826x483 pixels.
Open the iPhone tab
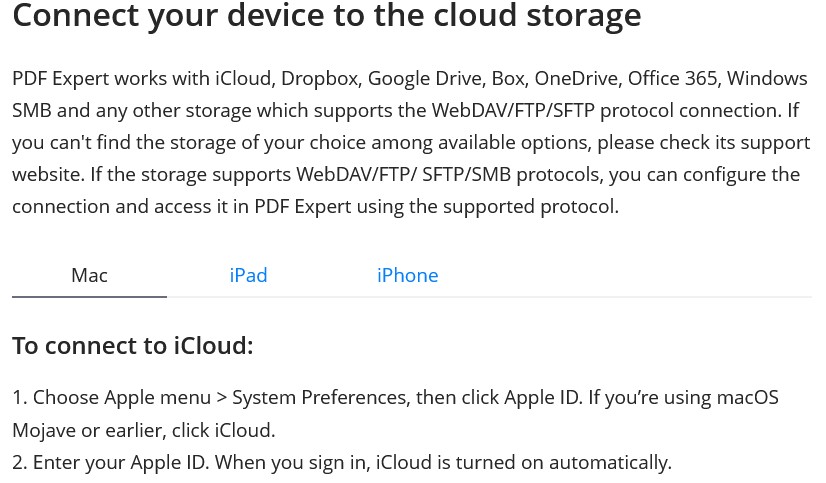pyautogui.click(x=407, y=275)
